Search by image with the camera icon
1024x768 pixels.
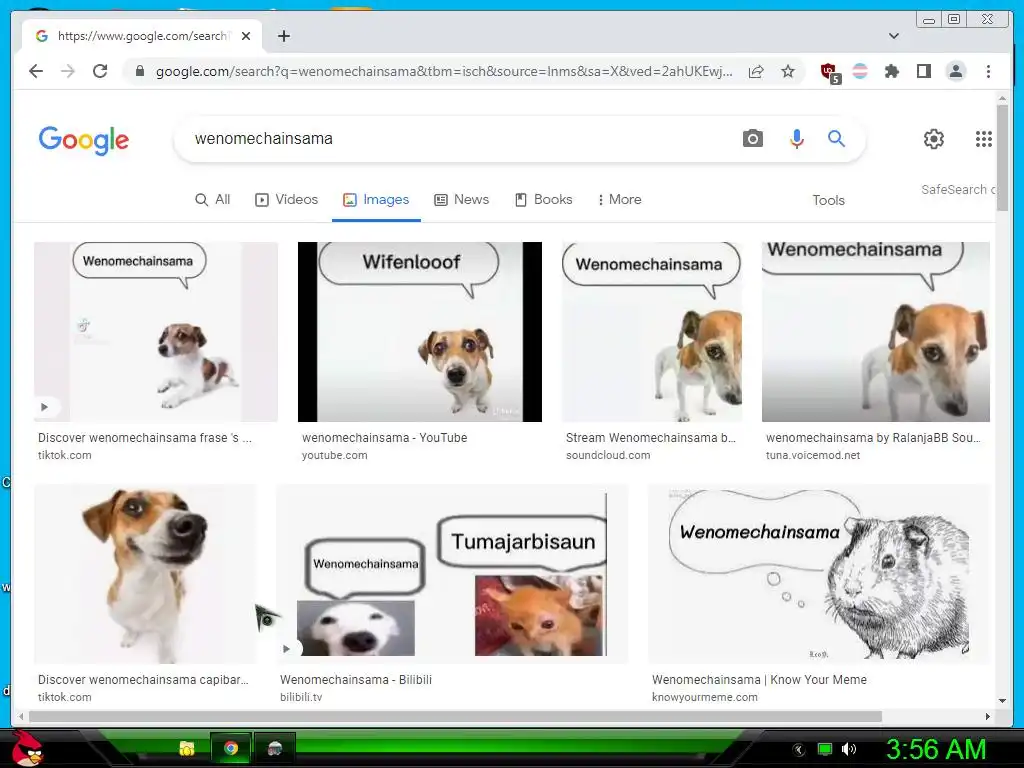pyautogui.click(x=752, y=138)
